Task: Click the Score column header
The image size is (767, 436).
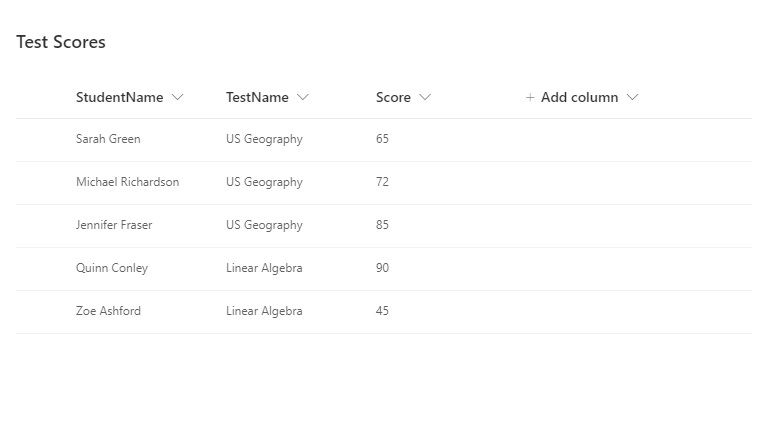Action: coord(393,97)
